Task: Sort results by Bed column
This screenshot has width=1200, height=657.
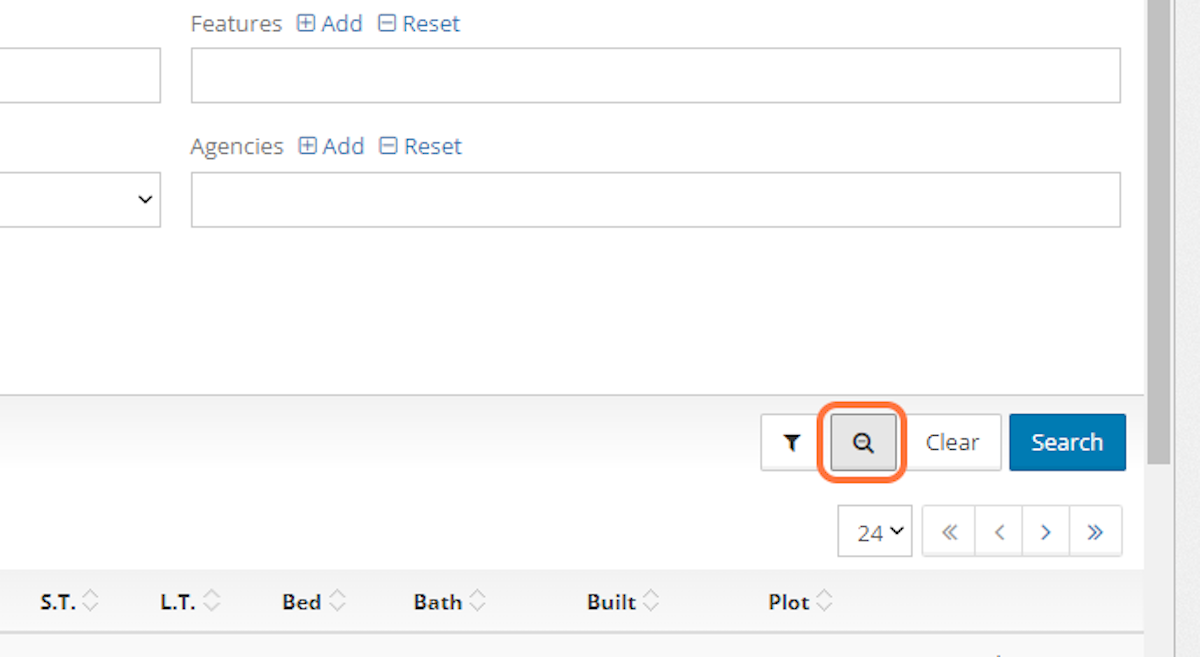Action: 313,601
